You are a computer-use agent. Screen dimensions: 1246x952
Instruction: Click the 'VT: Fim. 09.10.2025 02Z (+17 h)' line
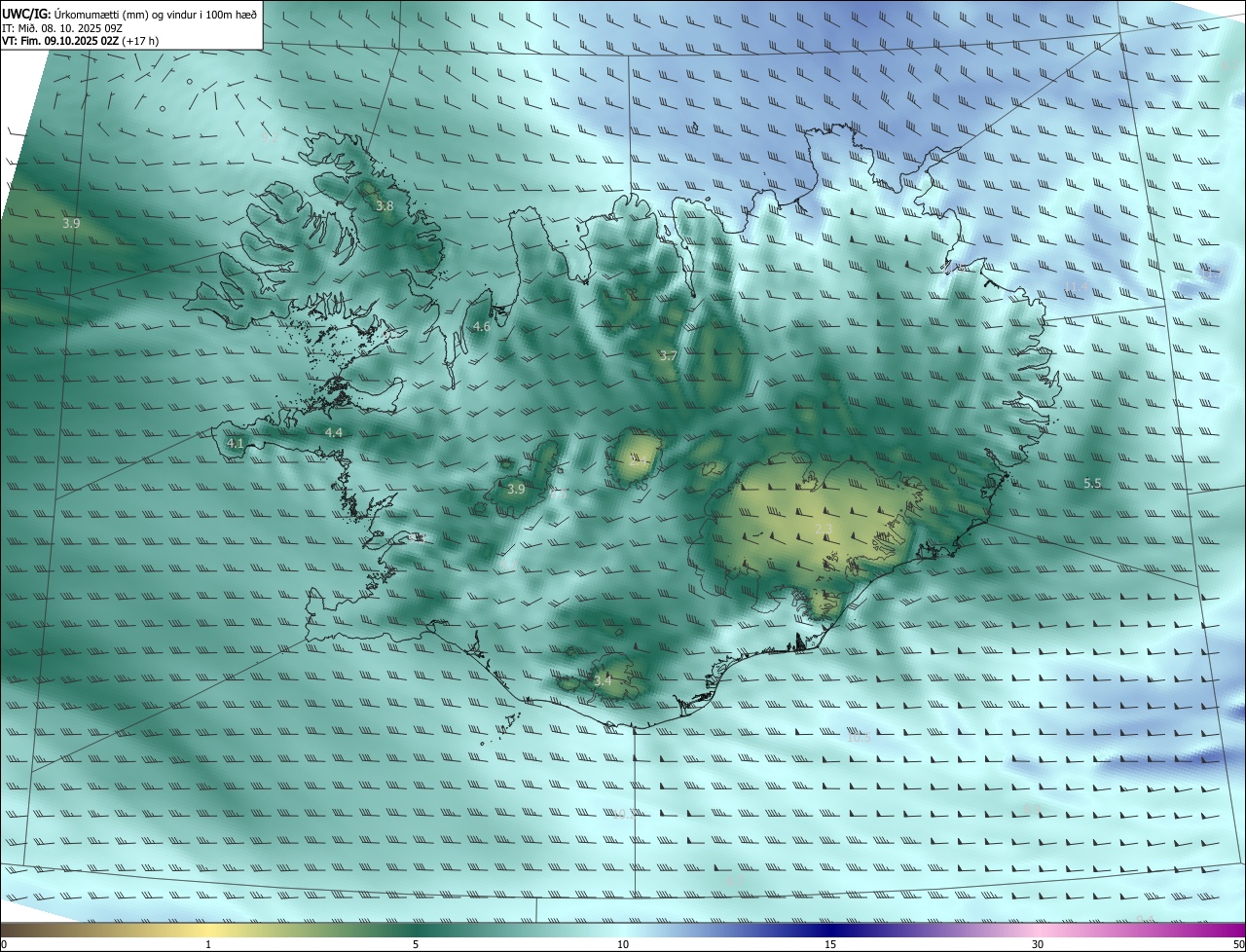point(81,41)
